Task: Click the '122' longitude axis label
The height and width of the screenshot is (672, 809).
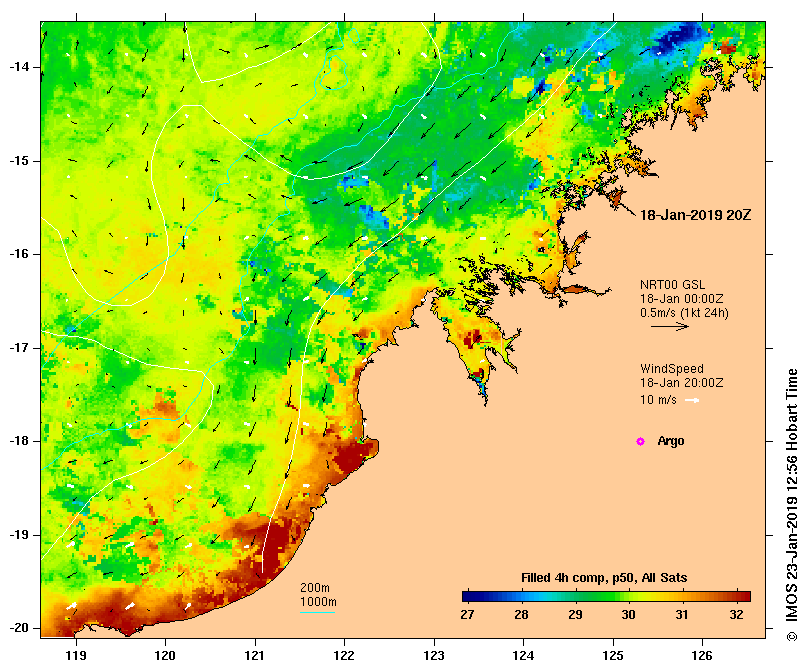Action: pos(344,656)
